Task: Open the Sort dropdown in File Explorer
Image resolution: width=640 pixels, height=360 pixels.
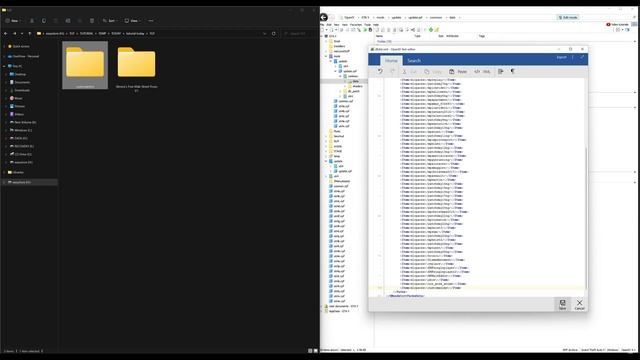Action: click(x=110, y=20)
